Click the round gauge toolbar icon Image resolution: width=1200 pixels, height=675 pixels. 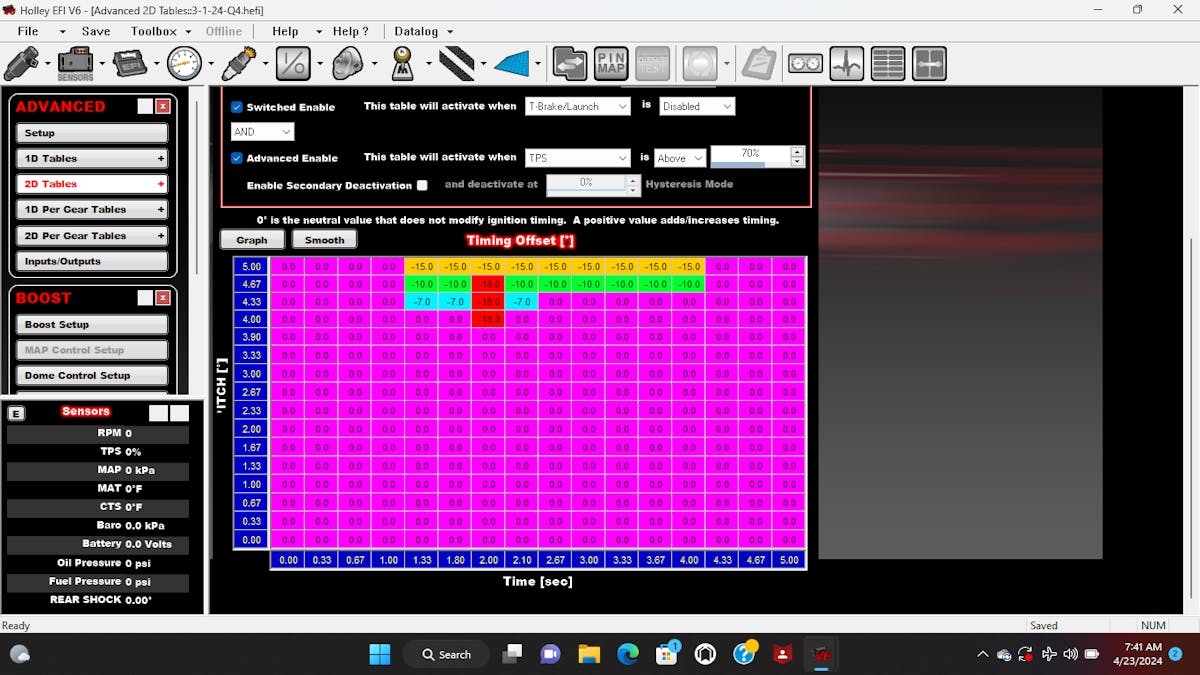tap(185, 63)
